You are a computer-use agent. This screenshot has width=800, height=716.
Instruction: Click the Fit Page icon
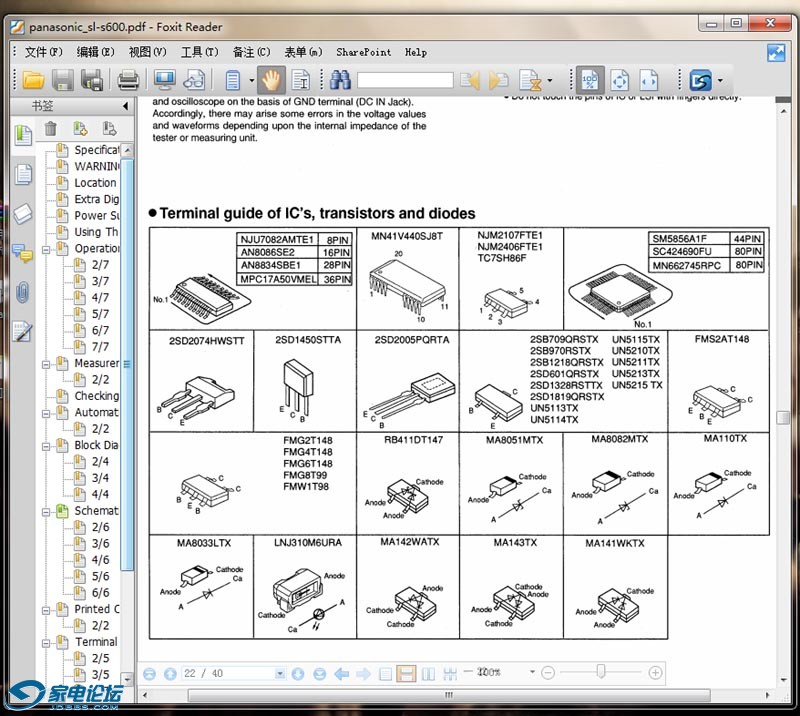619,80
